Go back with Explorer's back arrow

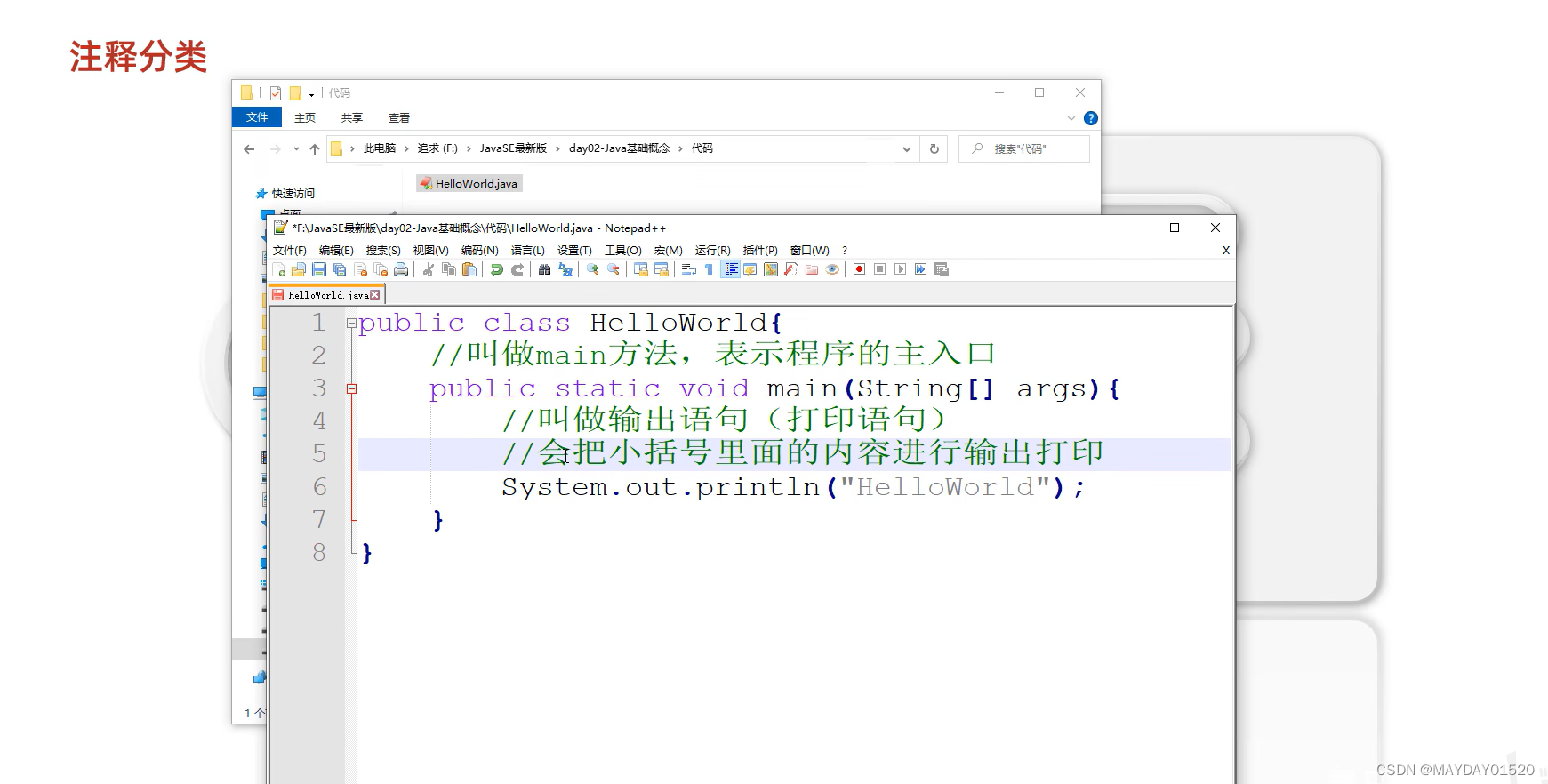pos(249,149)
